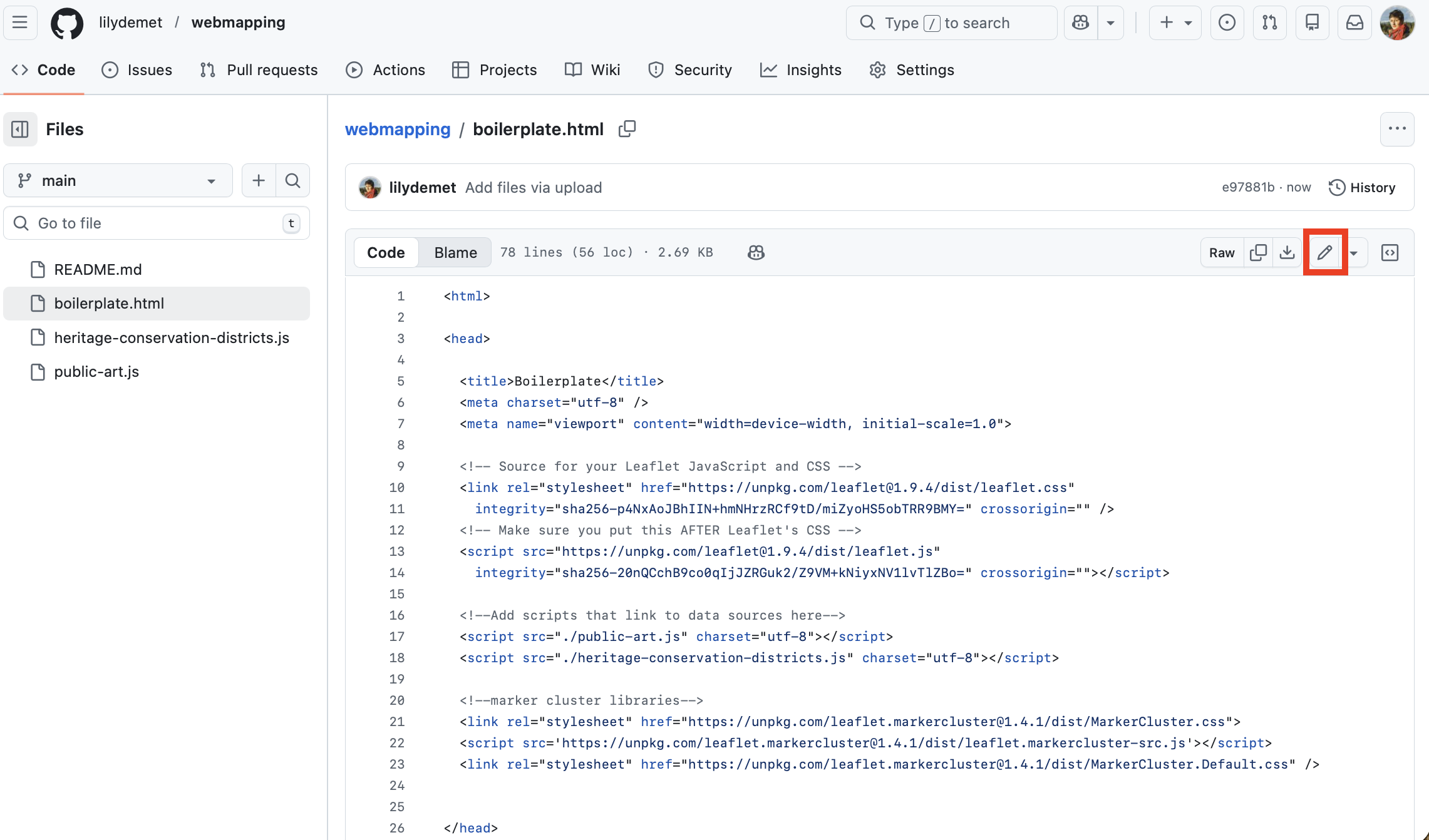This screenshot has width=1429, height=840.
Task: Click the pencil edit file icon
Action: pyautogui.click(x=1324, y=253)
